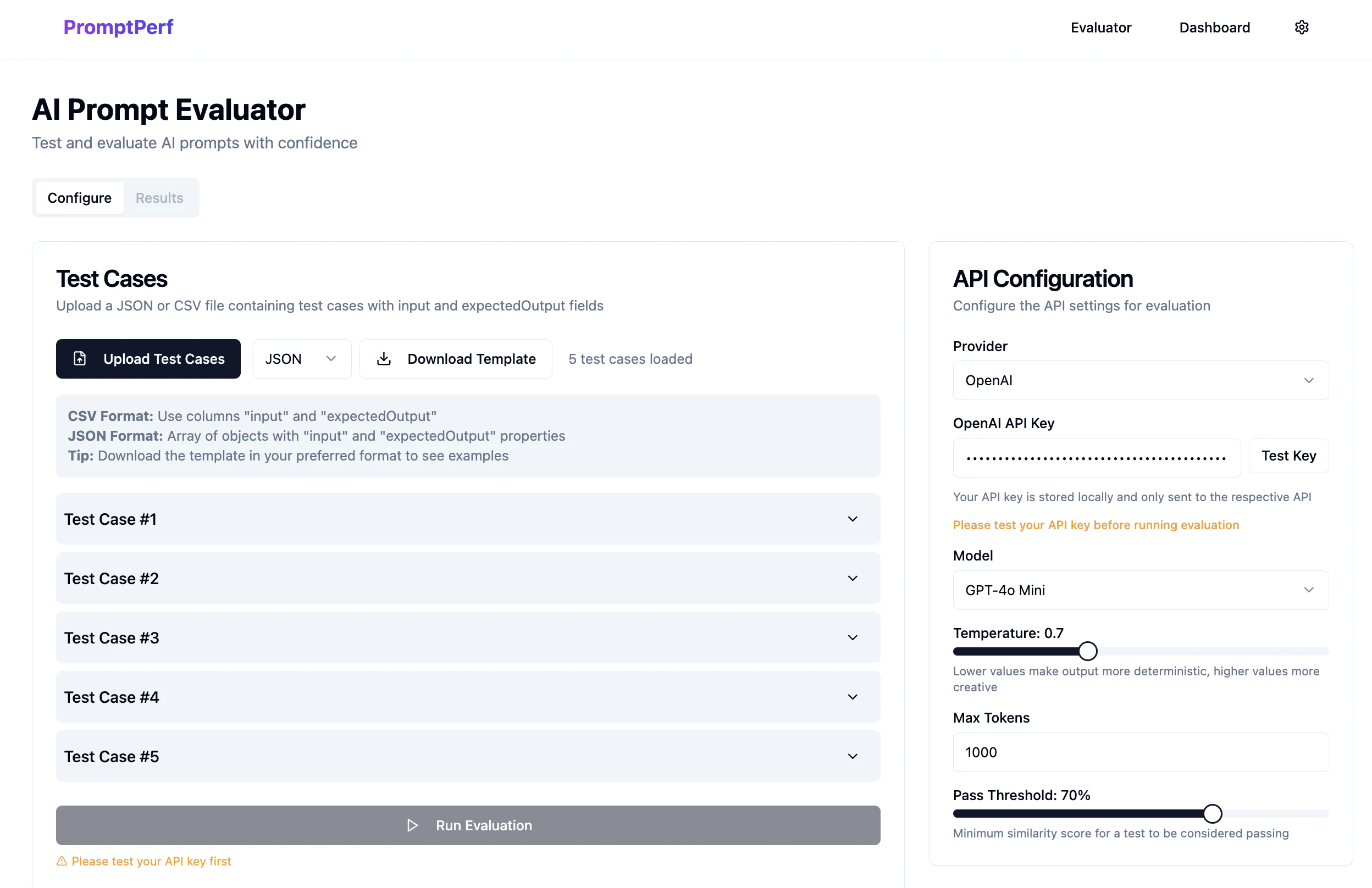This screenshot has width=1372, height=888.
Task: Expand Test Case #5
Action: point(468,756)
